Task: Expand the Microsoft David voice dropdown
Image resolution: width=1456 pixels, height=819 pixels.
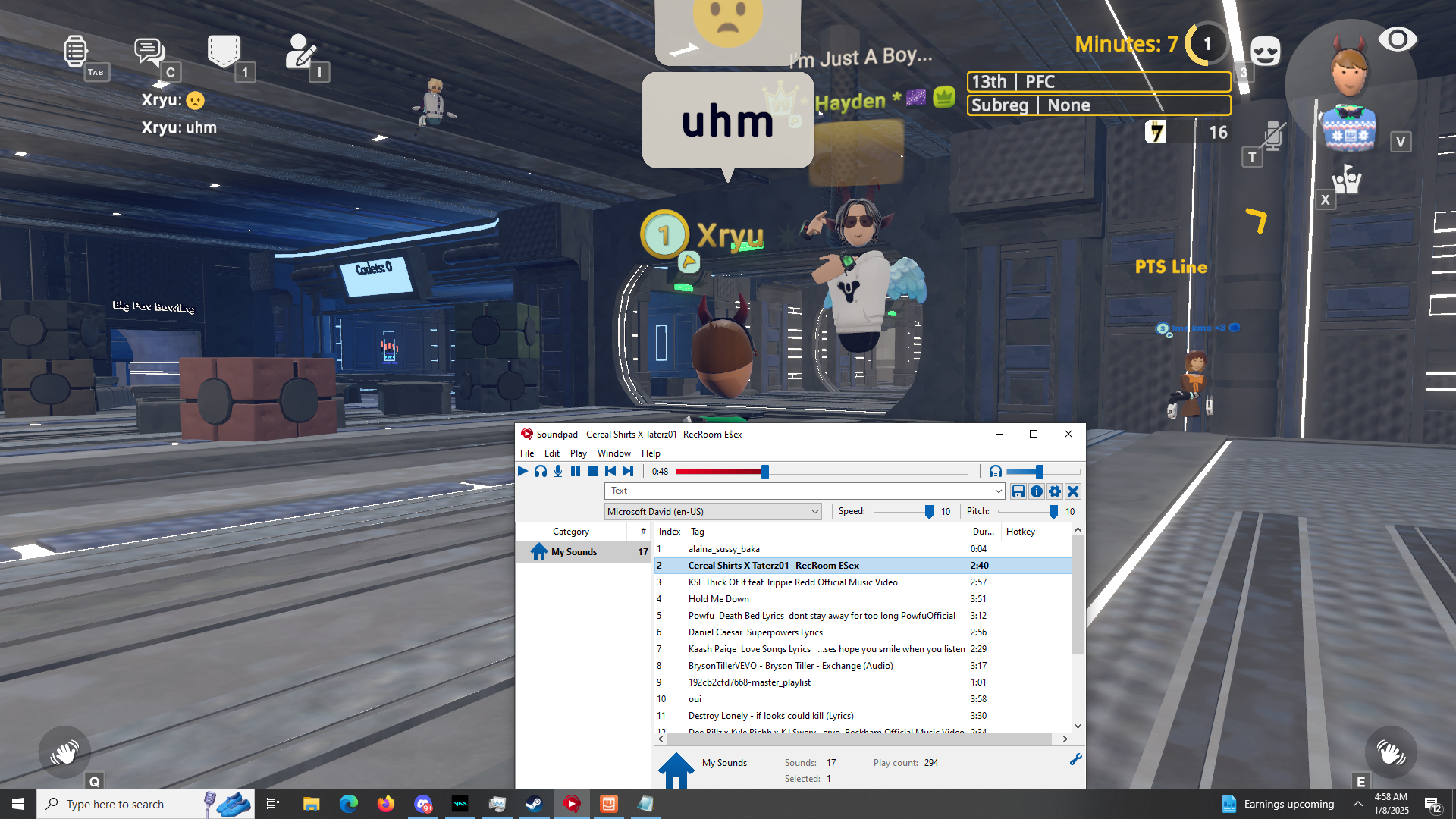Action: click(815, 512)
